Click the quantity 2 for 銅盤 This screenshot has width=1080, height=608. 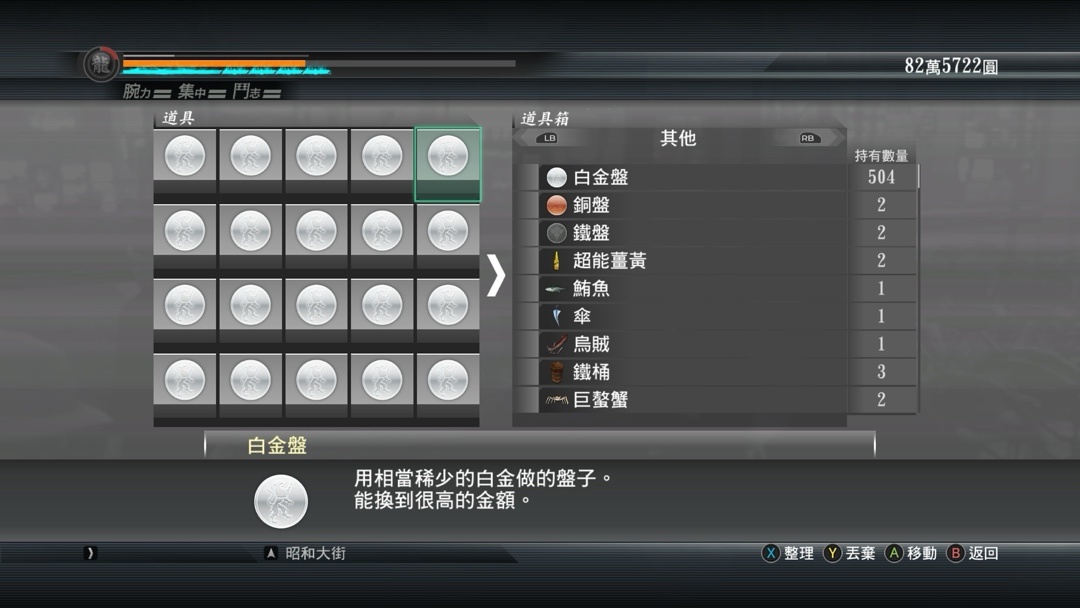click(x=882, y=205)
